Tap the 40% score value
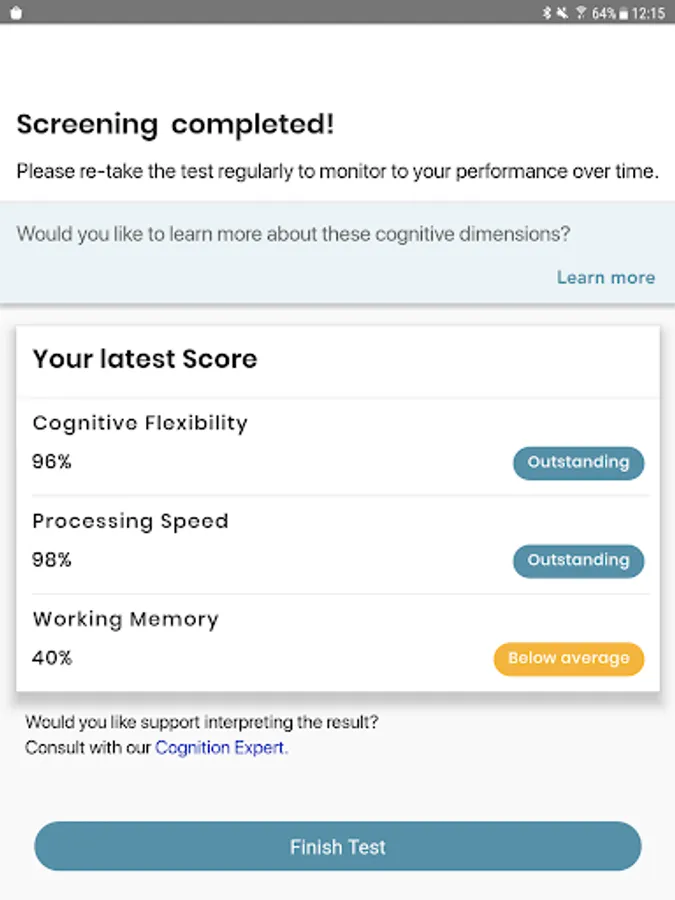This screenshot has width=675, height=900. pos(52,658)
